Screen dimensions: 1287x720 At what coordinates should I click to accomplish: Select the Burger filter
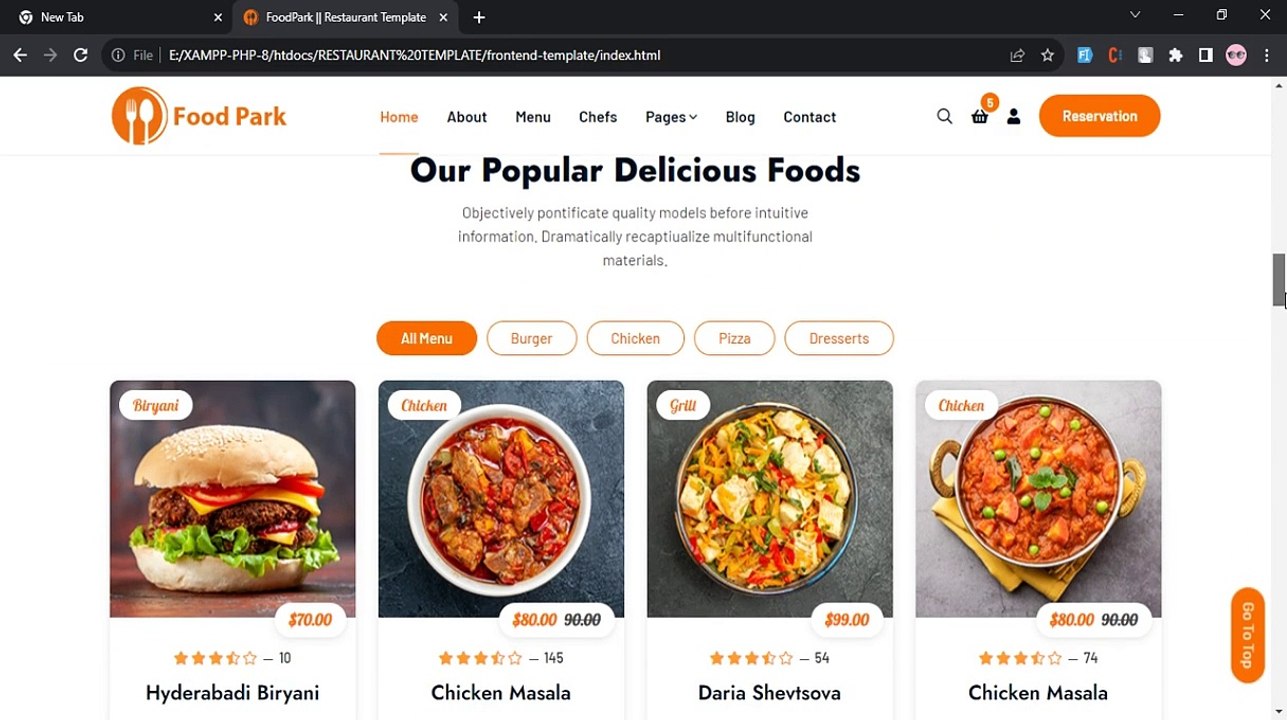point(532,338)
